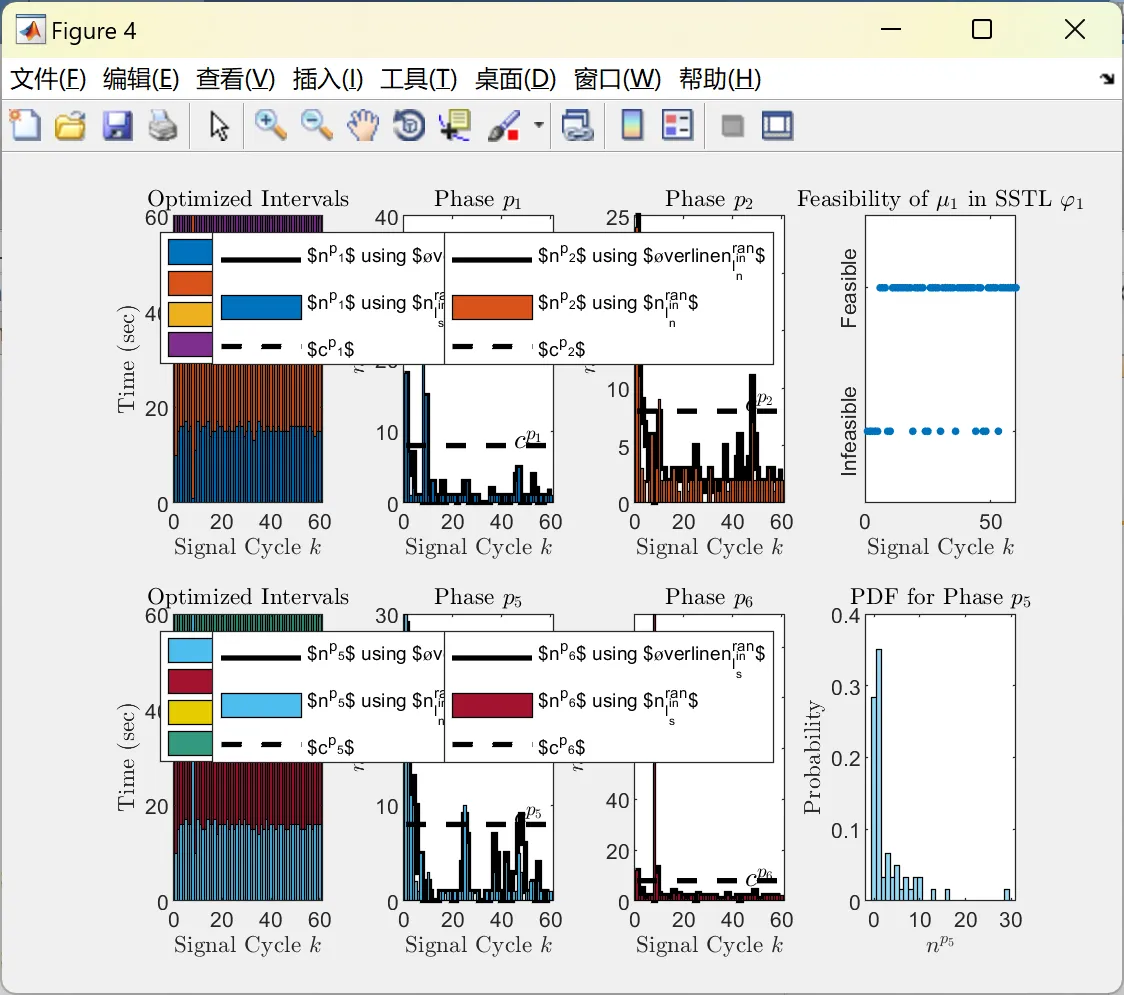Image resolution: width=1124 pixels, height=995 pixels.
Task: Expand the toolbar dock arrow at the right edge of the menu bar
Action: 1108,79
